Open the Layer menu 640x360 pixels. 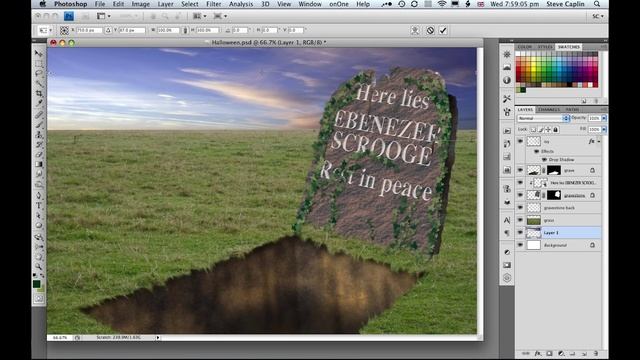(x=165, y=4)
